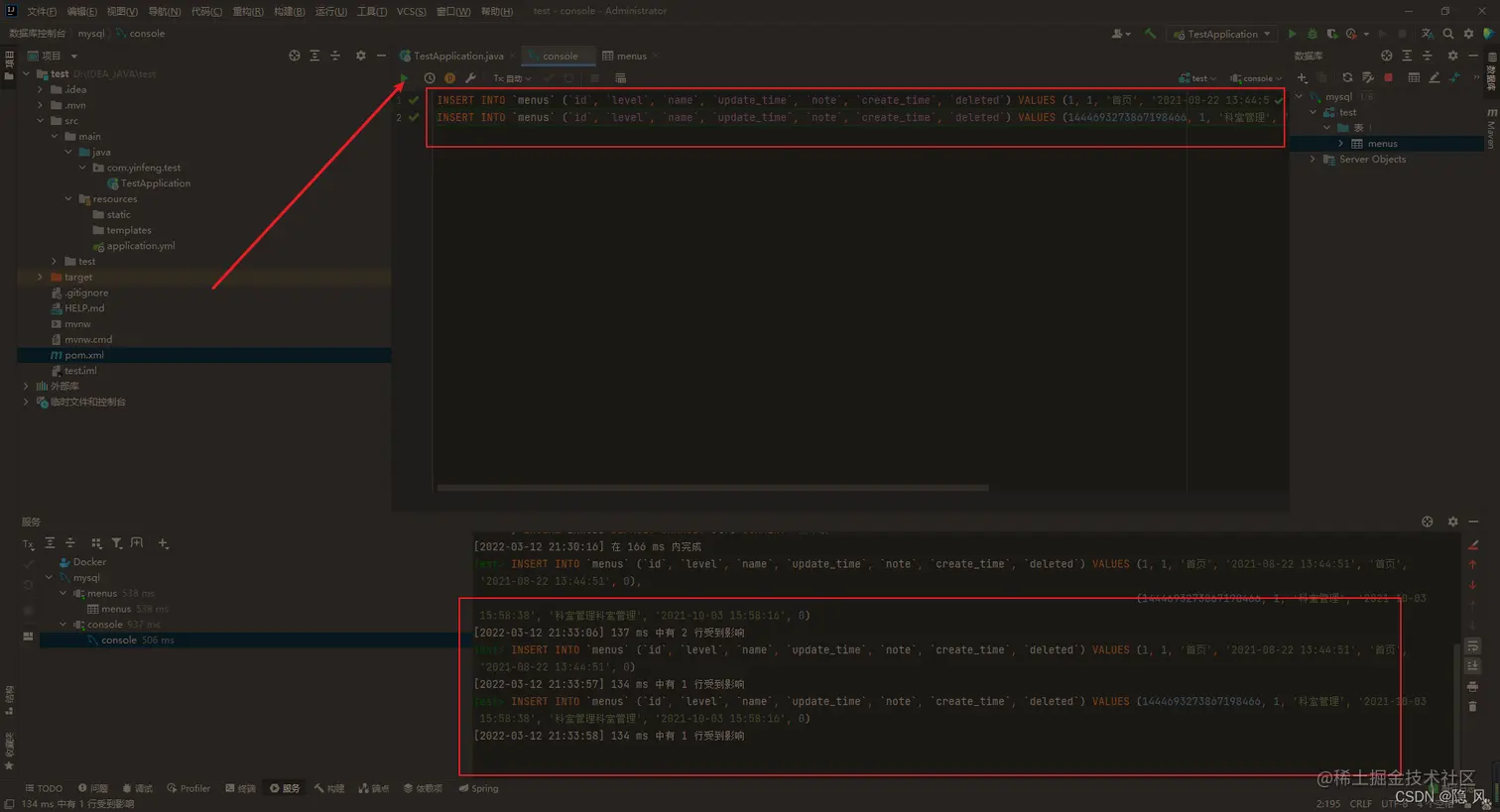1500x812 pixels.
Task: Clear console output trash icon
Action: coord(1472,706)
